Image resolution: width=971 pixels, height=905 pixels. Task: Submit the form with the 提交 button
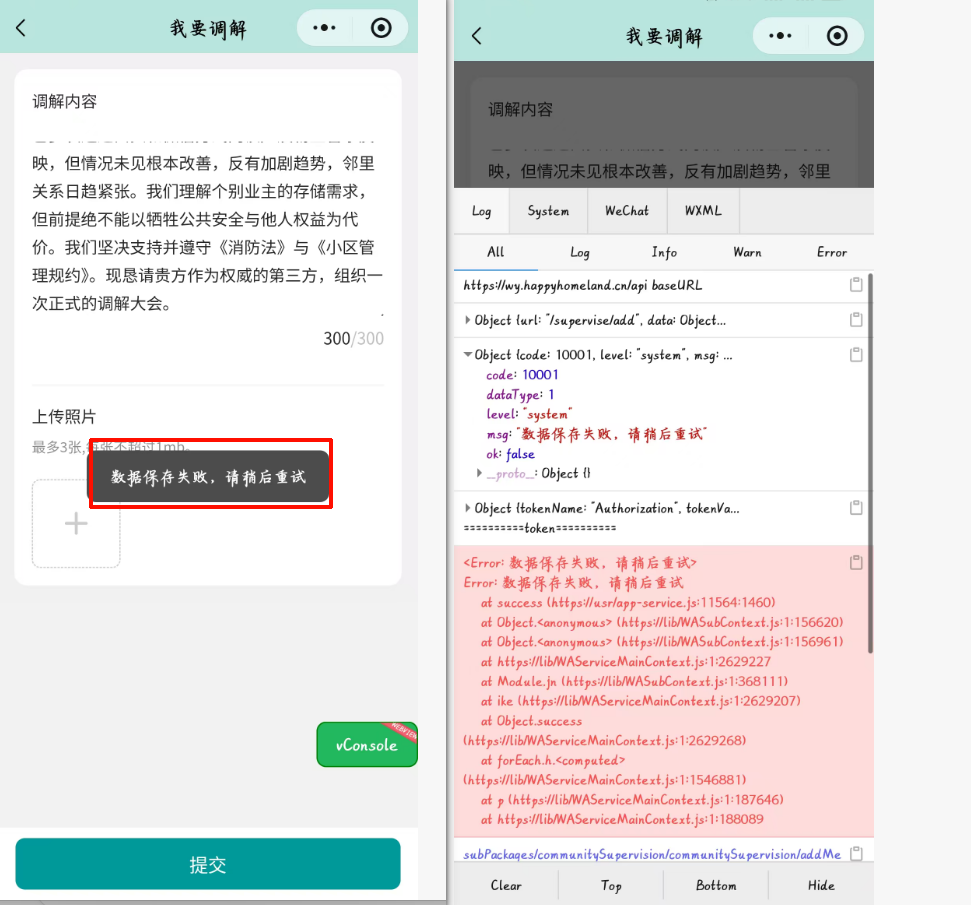(208, 864)
